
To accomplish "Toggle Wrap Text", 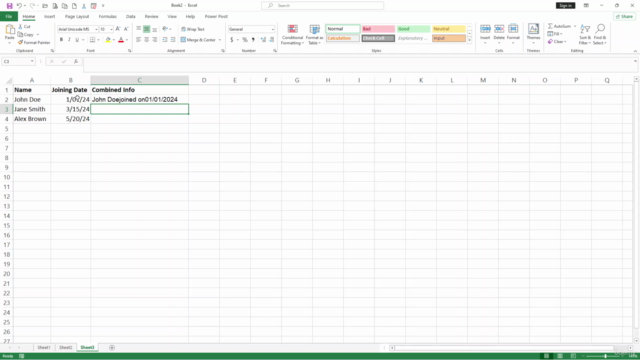I will [x=193, y=29].
